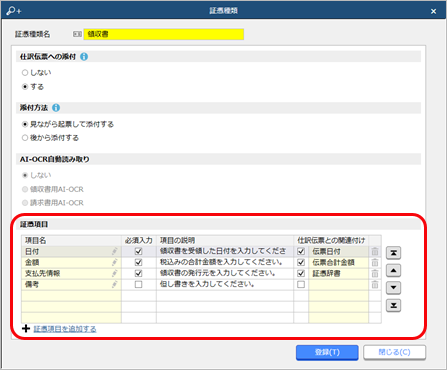
Task: Click the 伝票日付 association cell
Action: (x=338, y=251)
